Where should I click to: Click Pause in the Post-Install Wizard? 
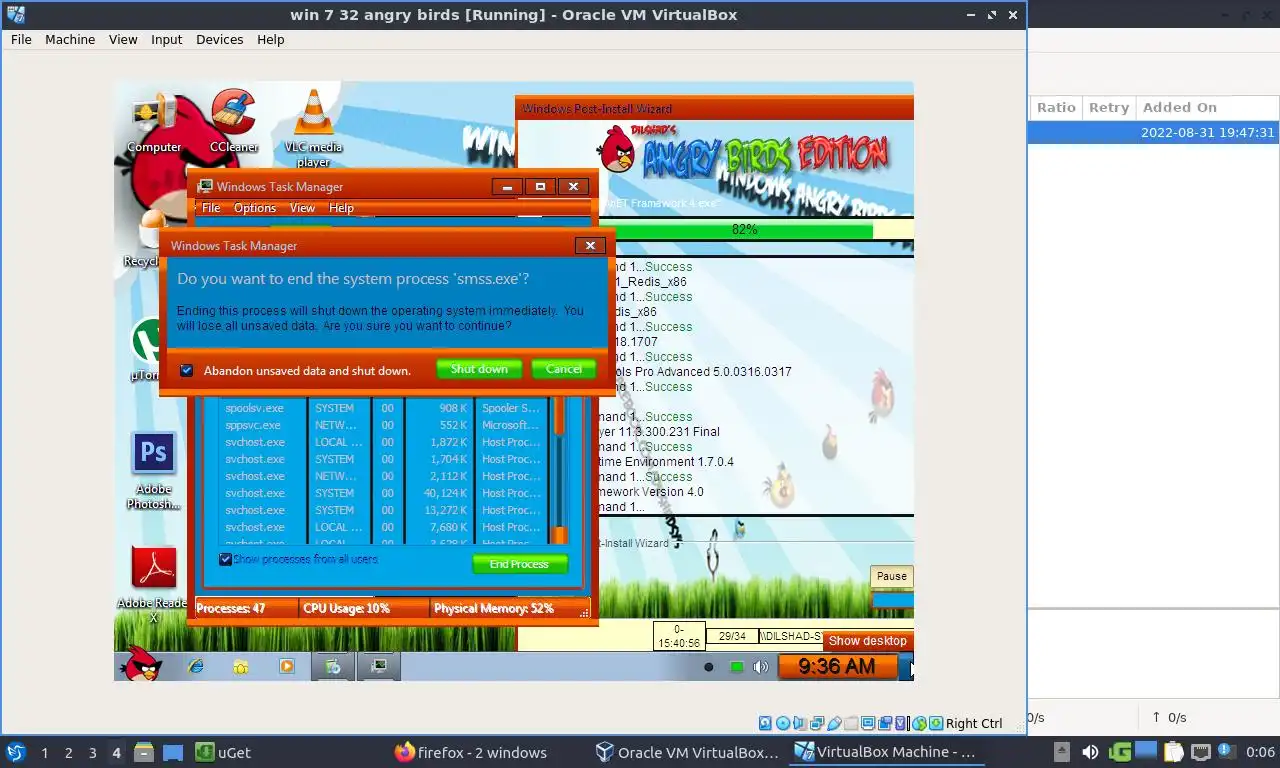892,576
